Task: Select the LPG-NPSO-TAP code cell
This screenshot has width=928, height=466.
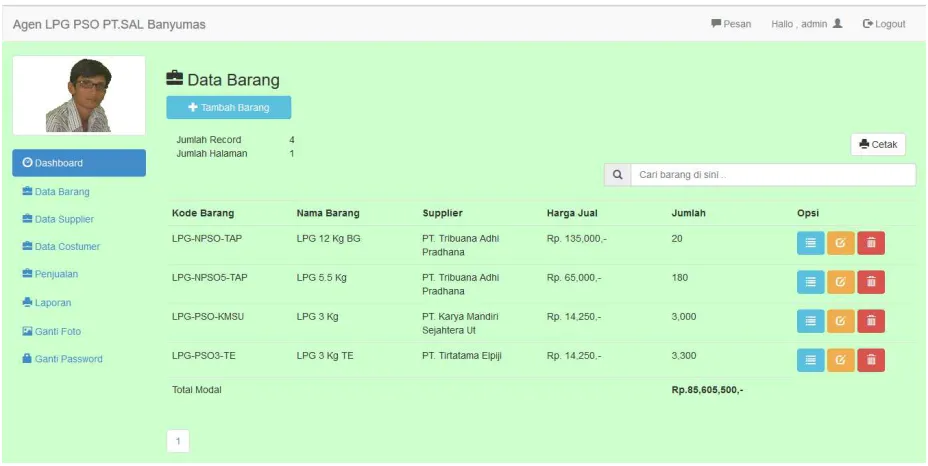Action: pos(207,239)
